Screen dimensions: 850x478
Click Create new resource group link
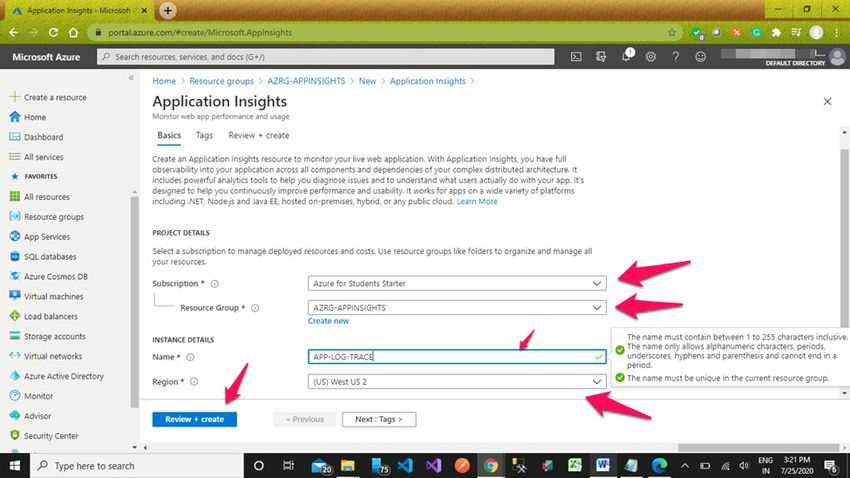pyautogui.click(x=329, y=321)
